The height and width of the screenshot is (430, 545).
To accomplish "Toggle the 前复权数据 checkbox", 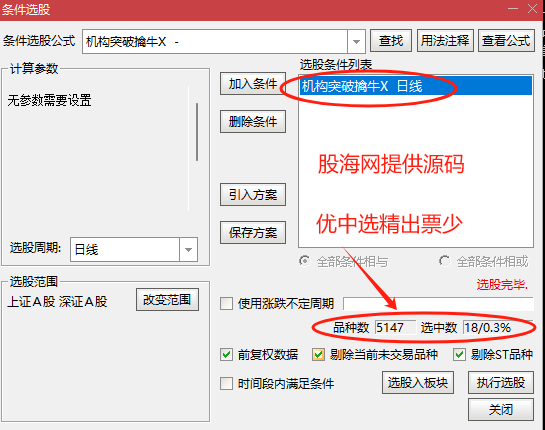I will click(227, 355).
